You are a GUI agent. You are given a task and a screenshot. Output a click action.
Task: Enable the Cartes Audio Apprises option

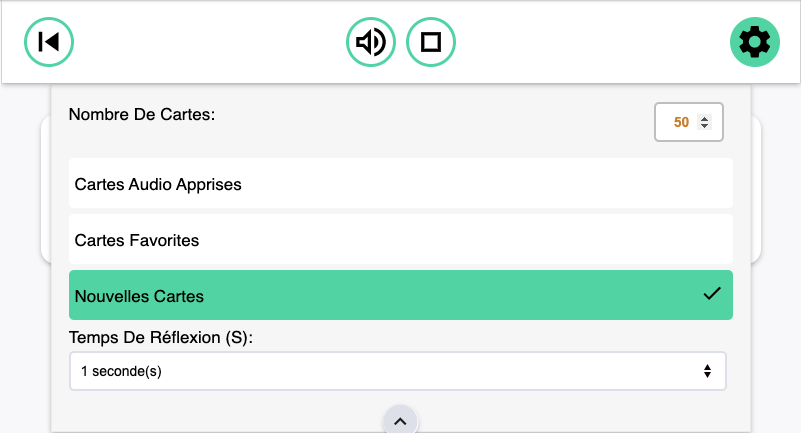[400, 184]
